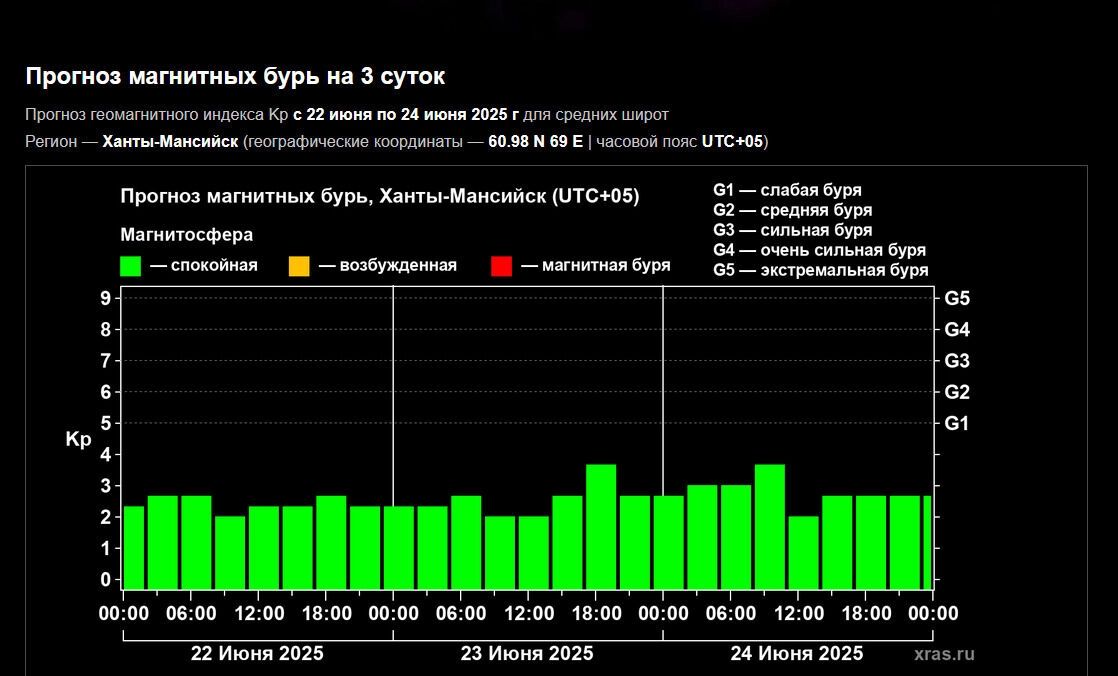Viewport: 1118px width, 676px height.
Task: Click the 'UTC+05' time zone text in the subtitle
Action: pos(733,141)
